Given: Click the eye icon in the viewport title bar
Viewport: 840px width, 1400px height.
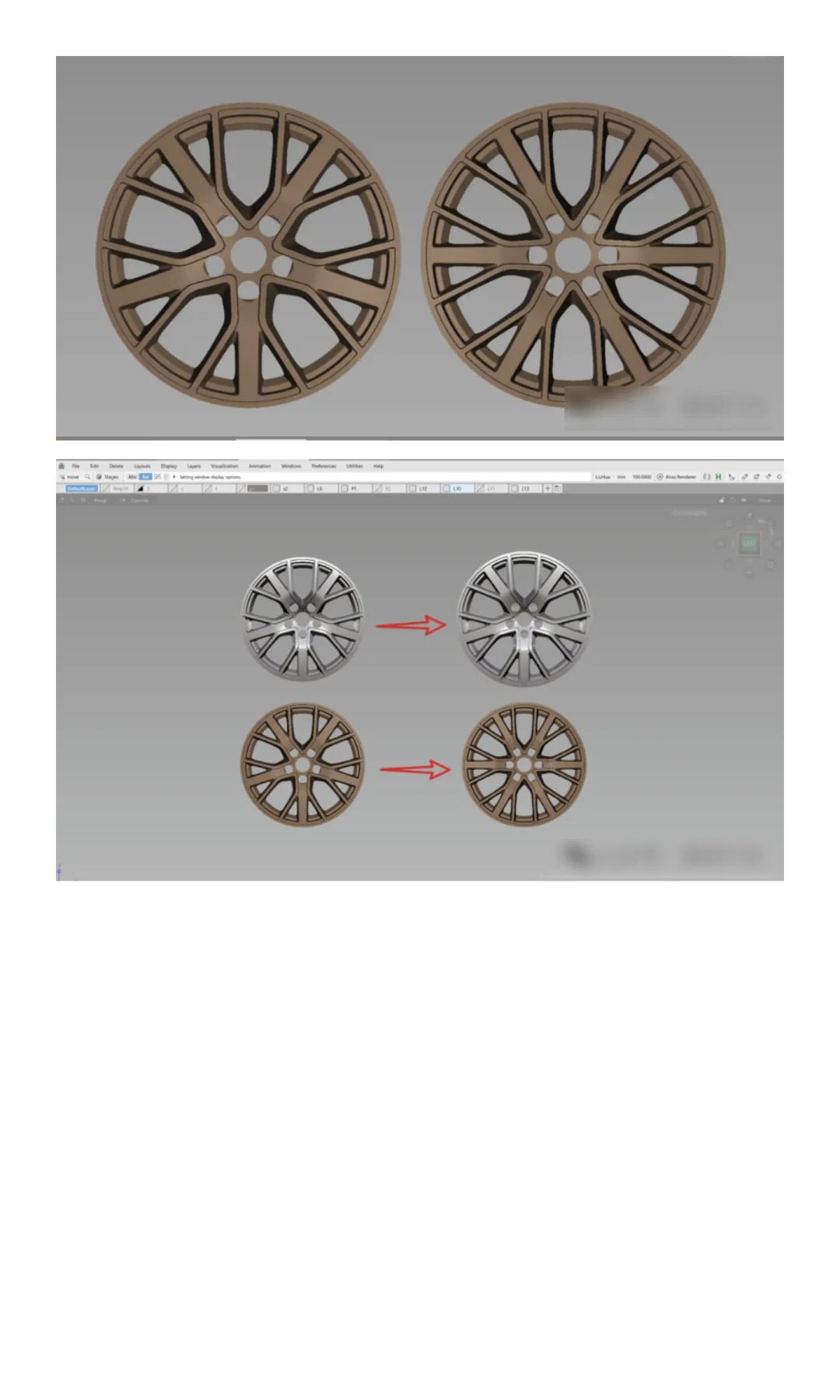Looking at the screenshot, I should click(744, 500).
